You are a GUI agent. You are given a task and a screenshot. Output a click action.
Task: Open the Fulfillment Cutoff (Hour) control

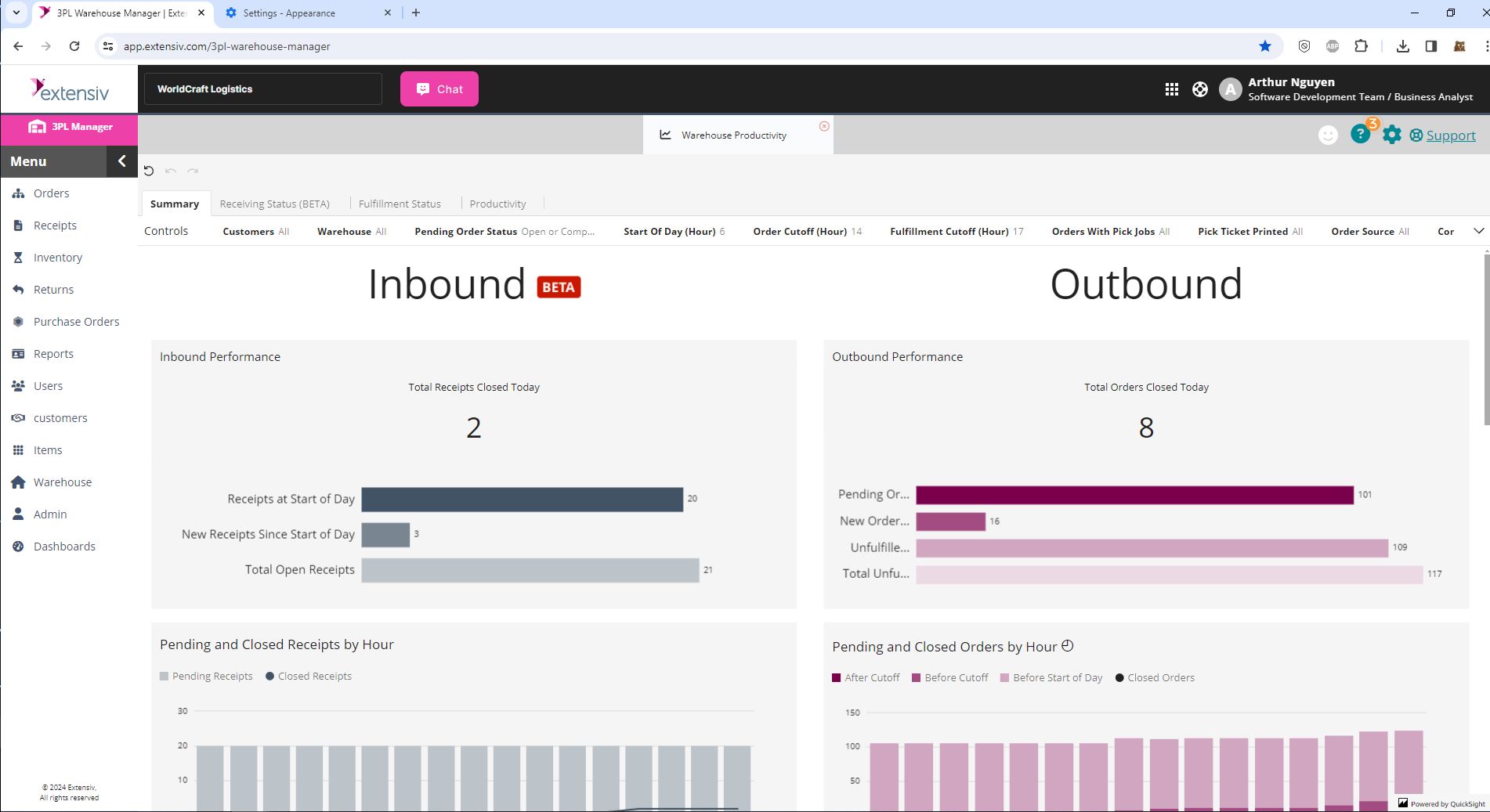click(957, 232)
